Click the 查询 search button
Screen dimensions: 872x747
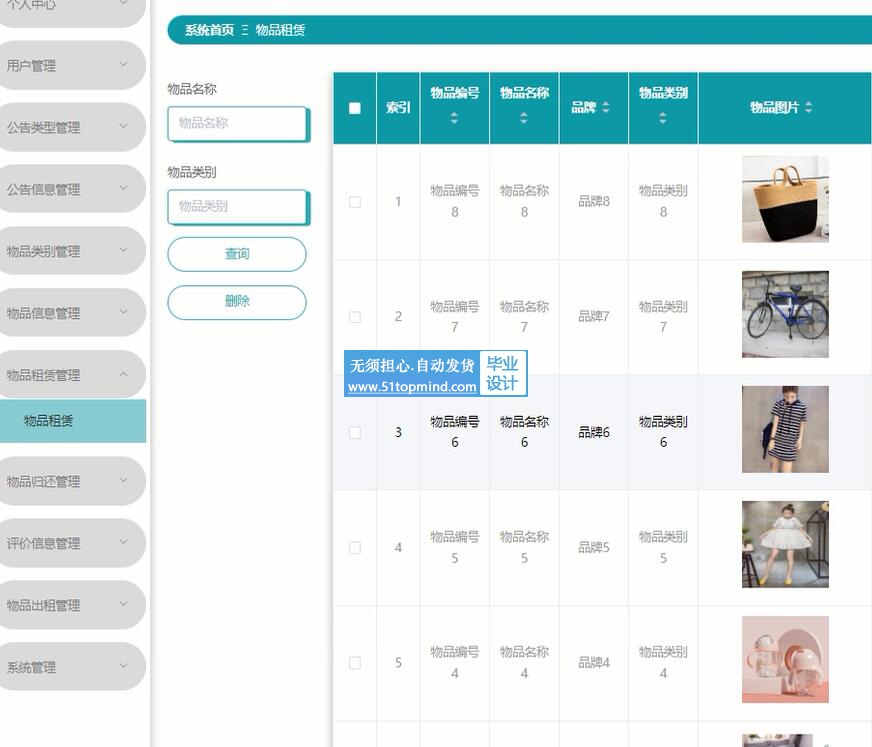point(237,254)
